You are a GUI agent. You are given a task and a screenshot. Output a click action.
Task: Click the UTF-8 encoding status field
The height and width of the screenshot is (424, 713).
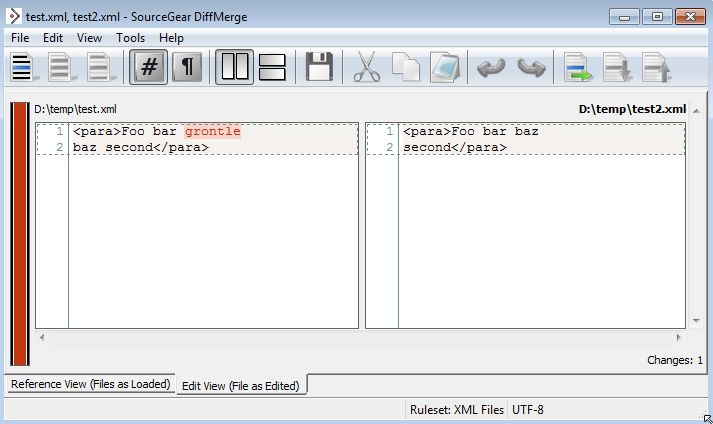(527, 410)
